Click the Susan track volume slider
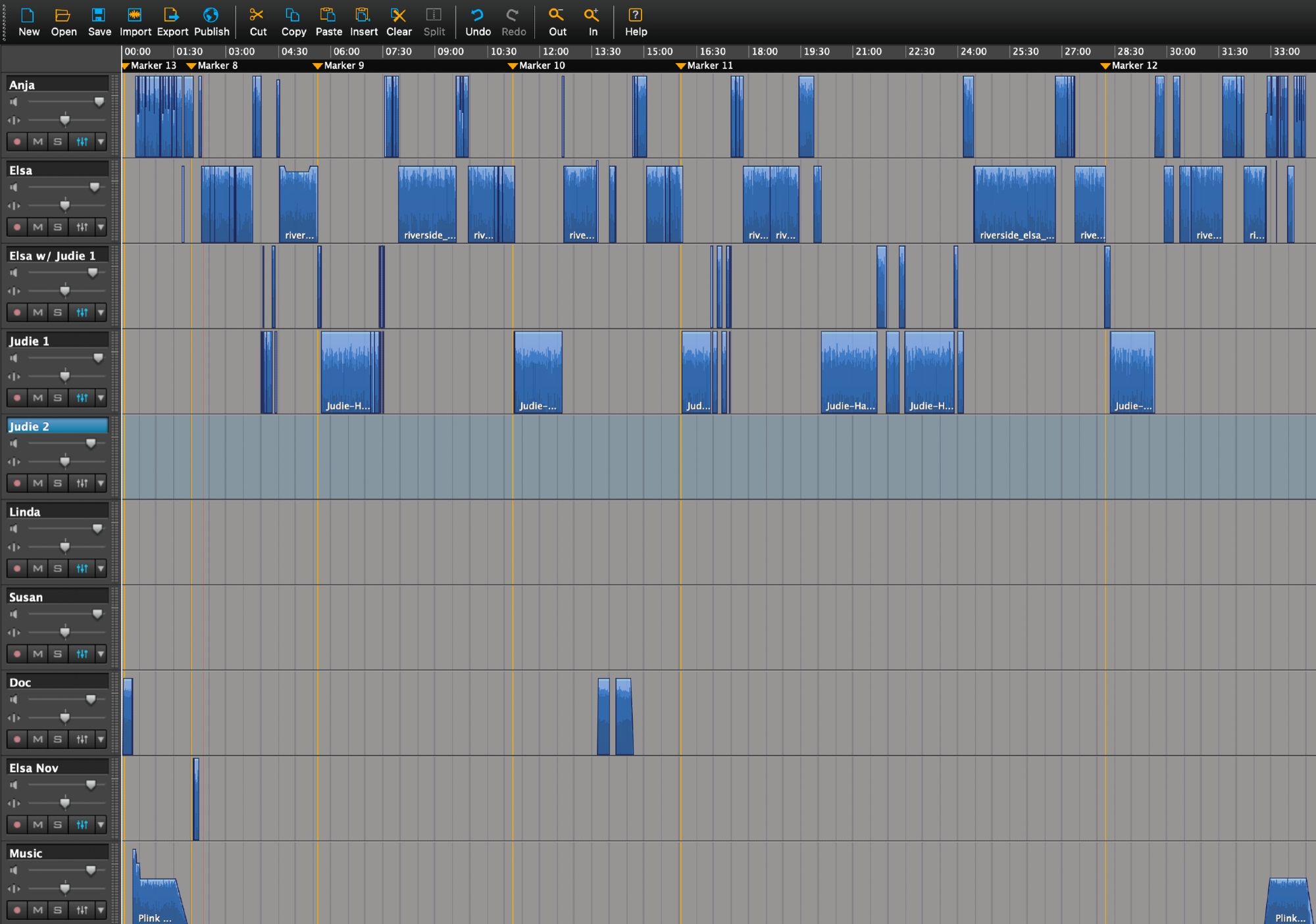Screen dimensions: 1316x924 point(97,614)
